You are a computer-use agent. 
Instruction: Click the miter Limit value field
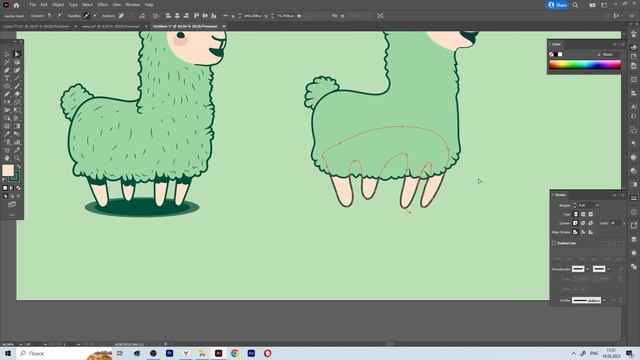click(x=616, y=223)
